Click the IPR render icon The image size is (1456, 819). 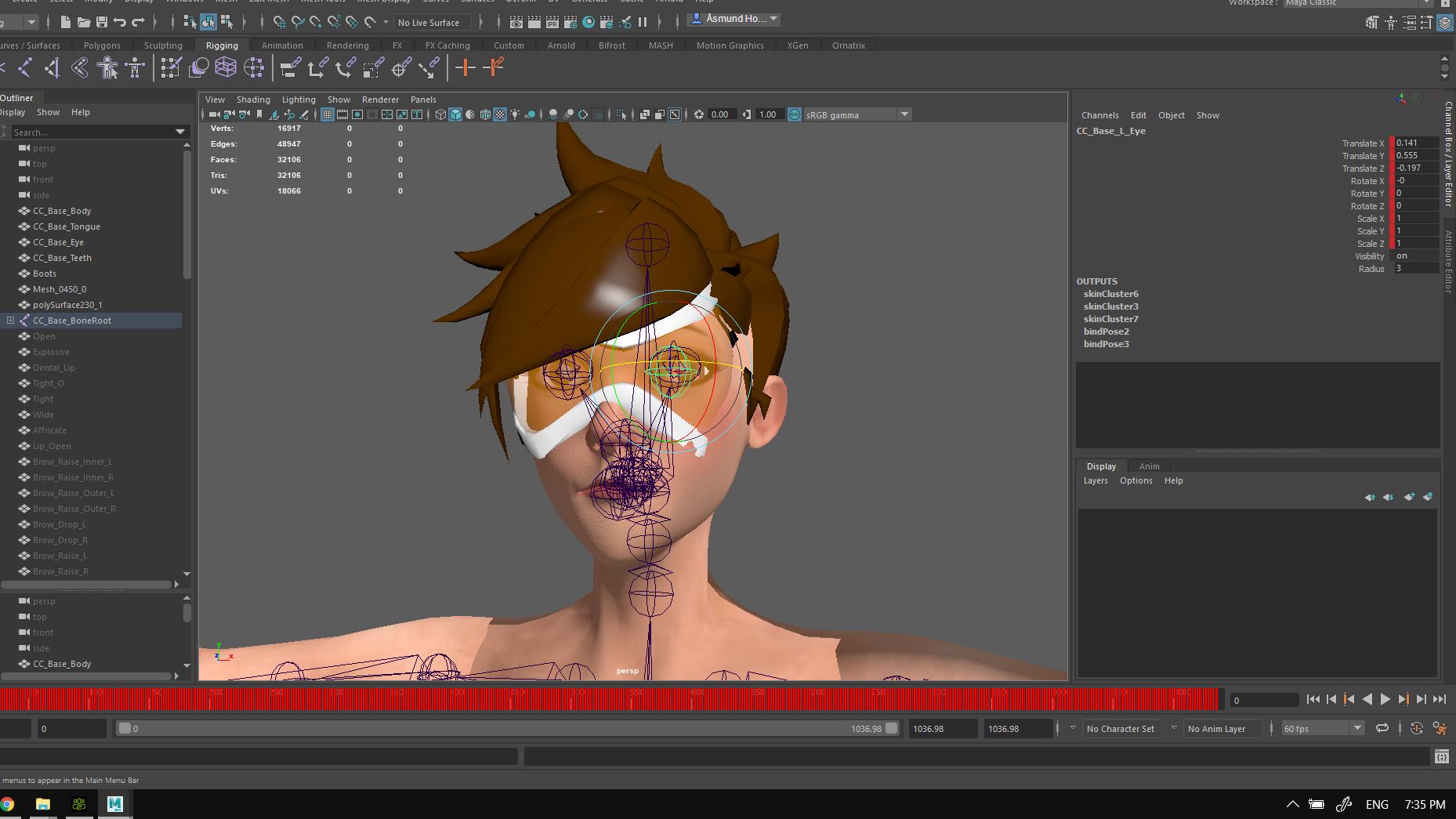(552, 22)
